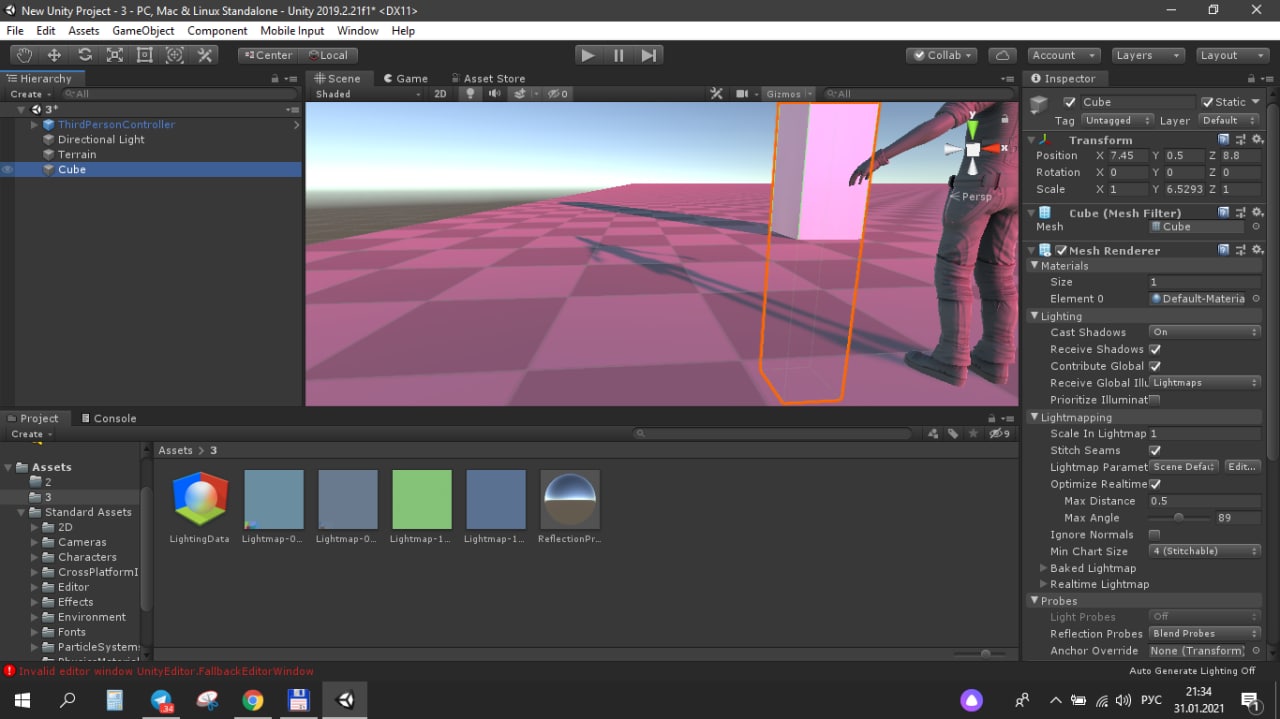Select the Rect Transform tool
Image resolution: width=1280 pixels, height=719 pixels.
pyautogui.click(x=145, y=55)
